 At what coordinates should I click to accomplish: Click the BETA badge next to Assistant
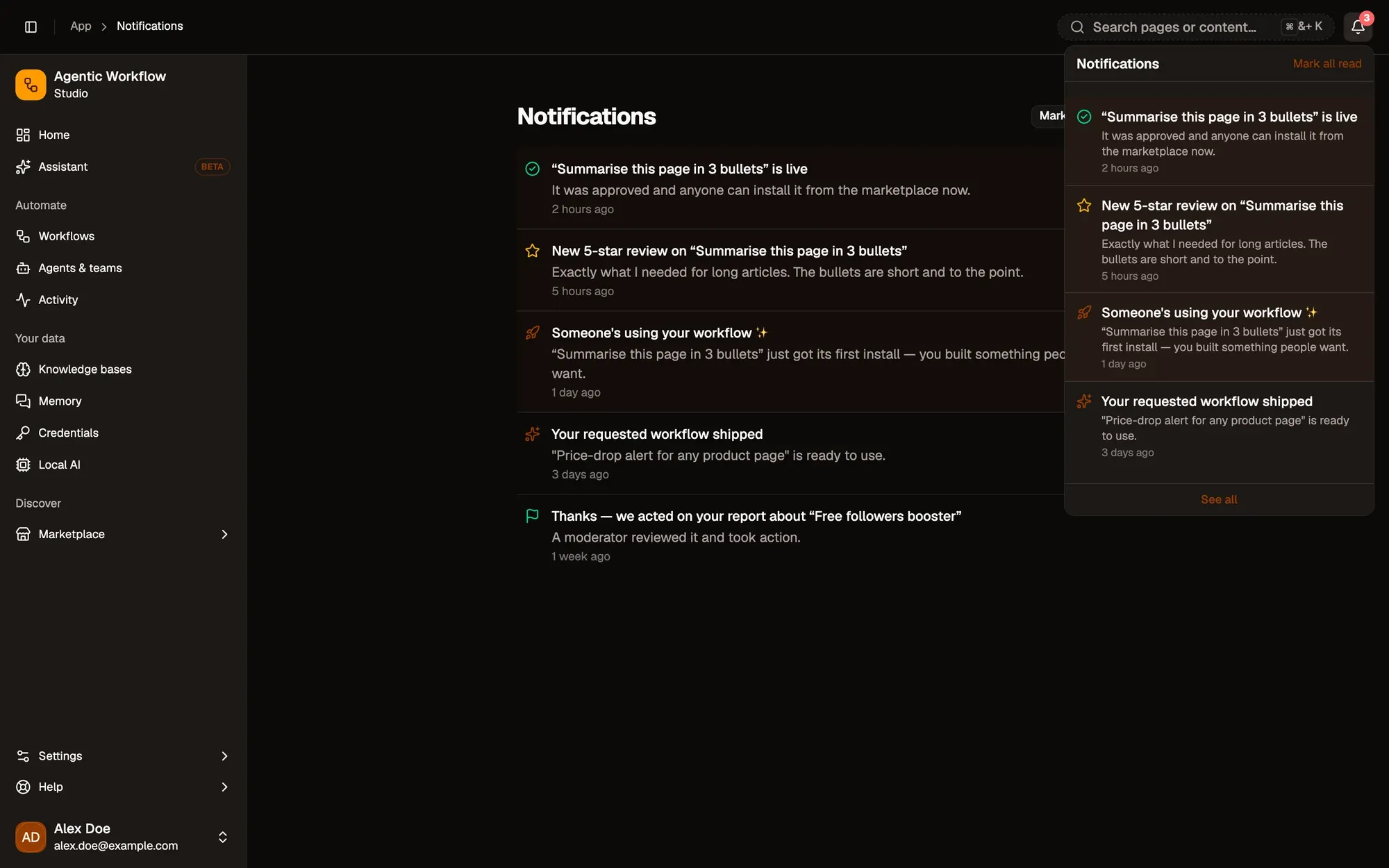point(212,167)
